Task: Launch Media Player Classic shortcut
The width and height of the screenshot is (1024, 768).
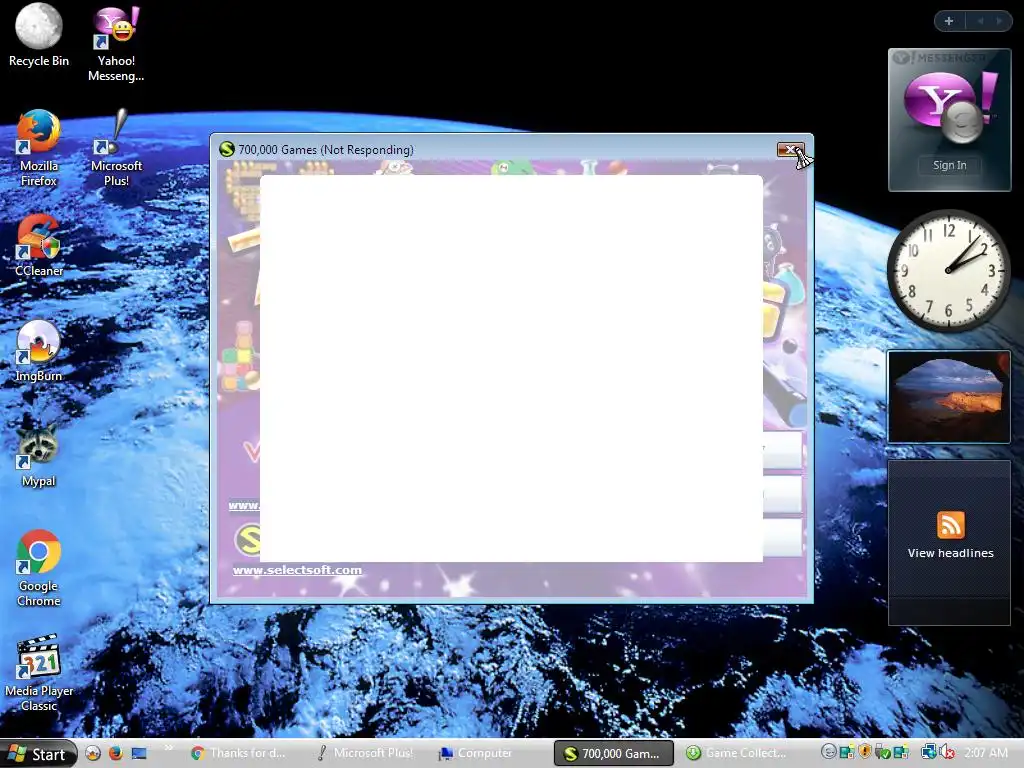Action: 39,673
